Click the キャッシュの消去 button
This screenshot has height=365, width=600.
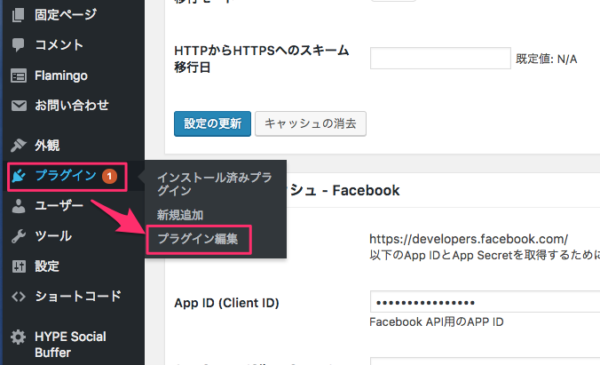pyautogui.click(x=311, y=124)
